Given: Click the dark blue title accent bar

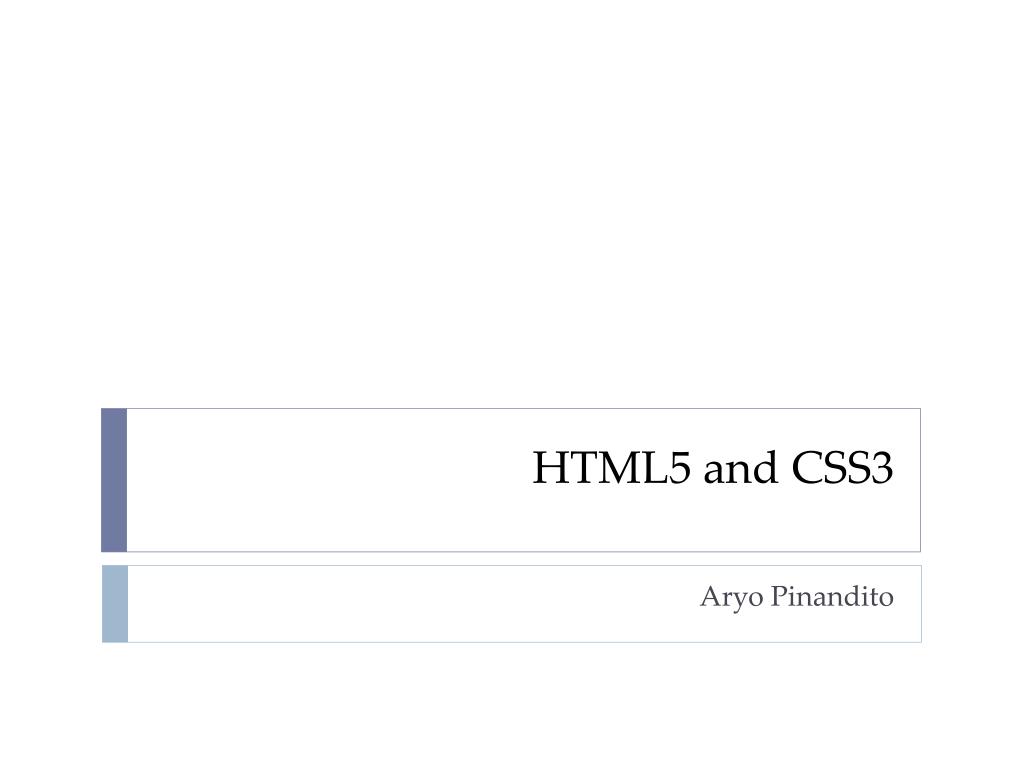Looking at the screenshot, I should pos(114,480).
